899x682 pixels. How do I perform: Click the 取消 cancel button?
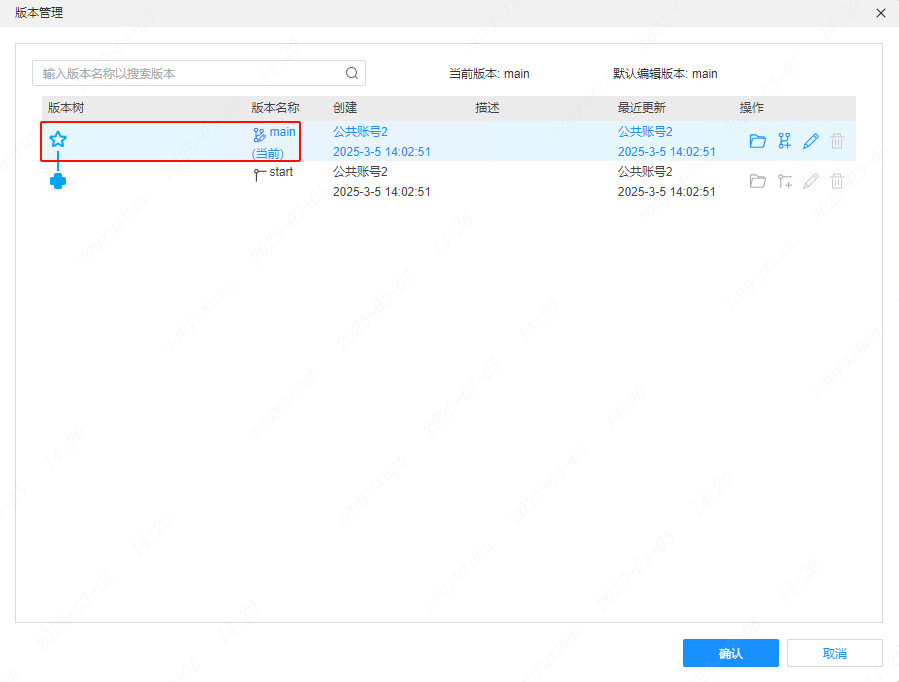coord(835,653)
